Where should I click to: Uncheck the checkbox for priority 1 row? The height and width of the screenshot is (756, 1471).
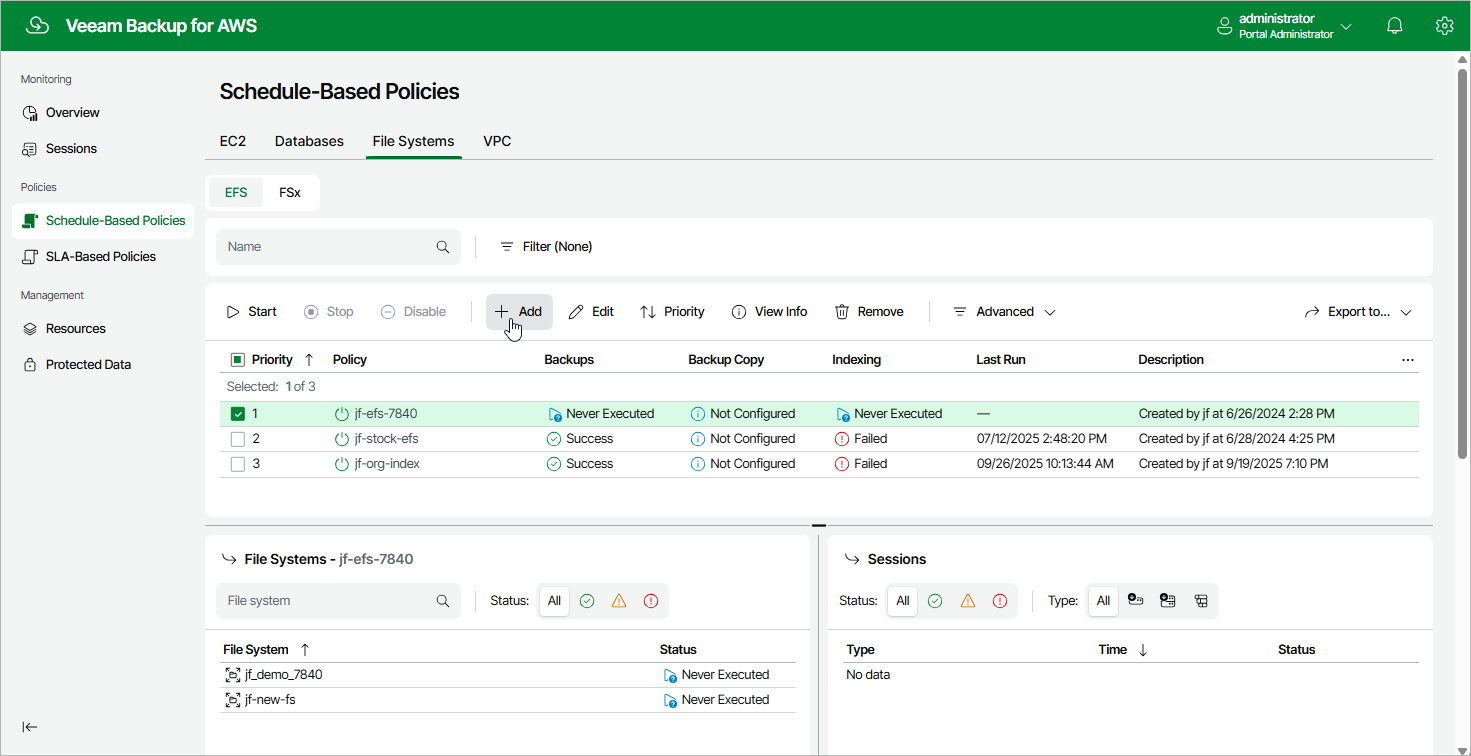(x=238, y=414)
